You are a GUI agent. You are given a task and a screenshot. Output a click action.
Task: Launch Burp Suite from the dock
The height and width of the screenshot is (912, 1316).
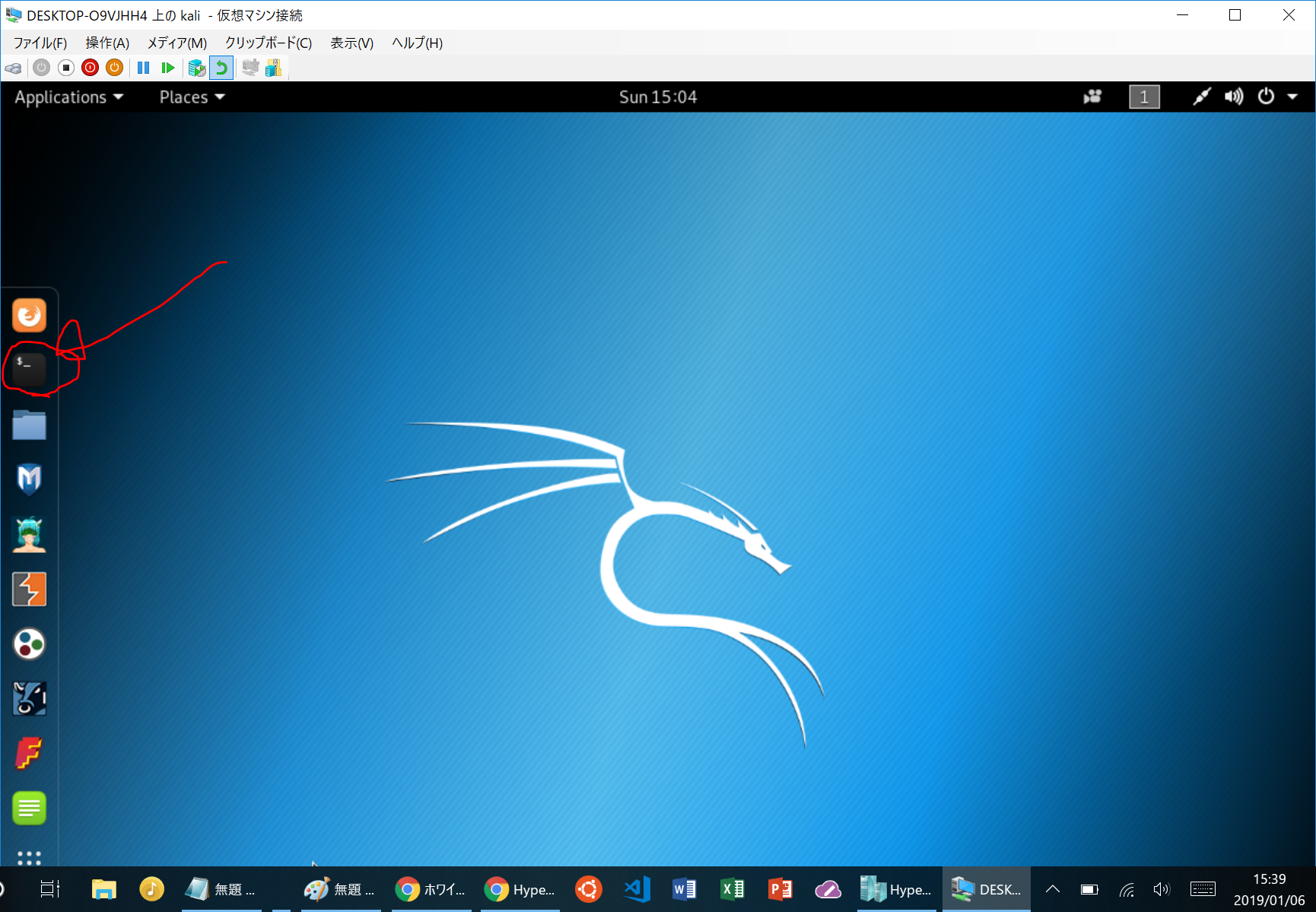tap(29, 589)
